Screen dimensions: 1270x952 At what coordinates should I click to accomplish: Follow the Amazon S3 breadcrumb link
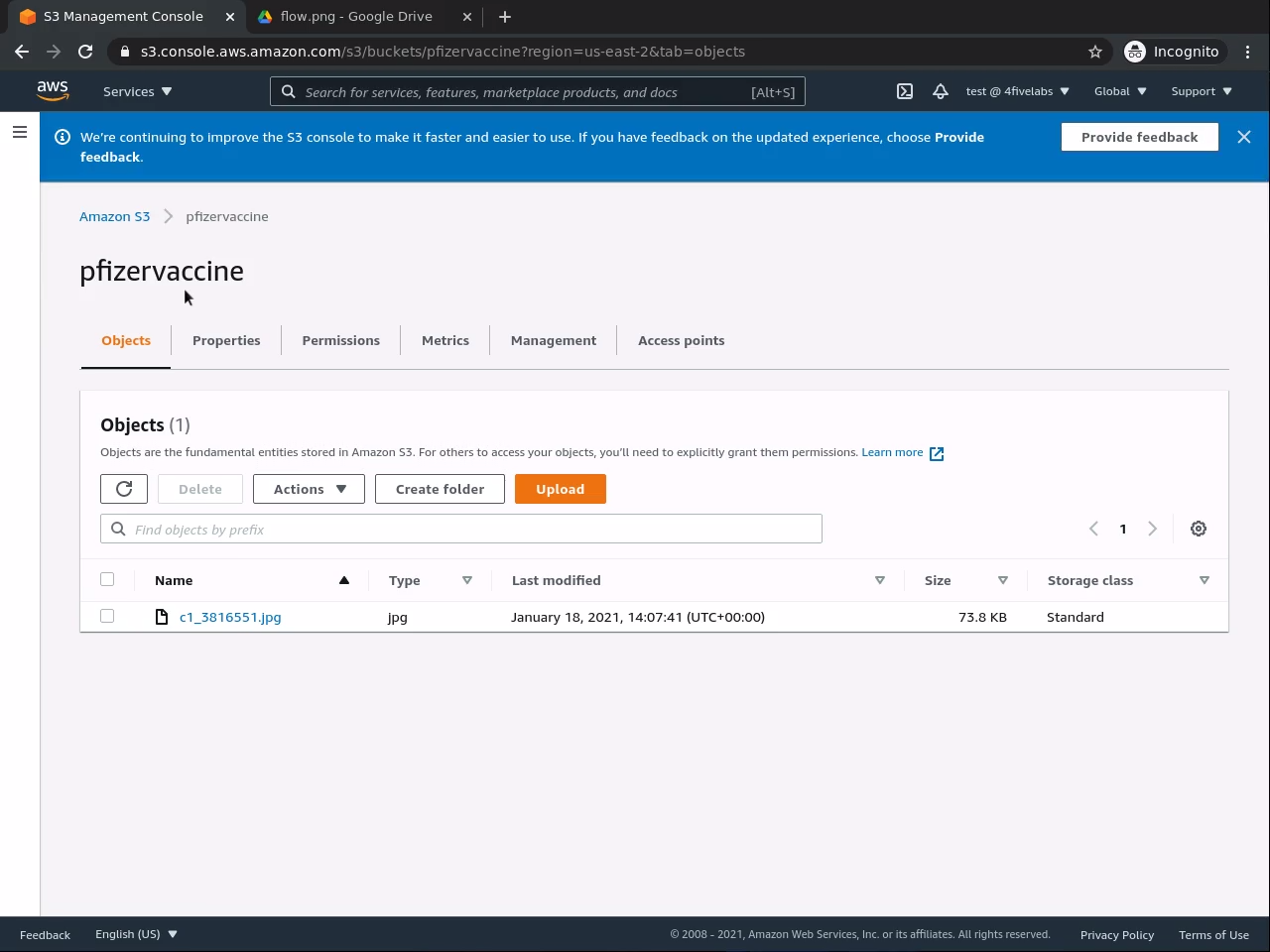[115, 216]
